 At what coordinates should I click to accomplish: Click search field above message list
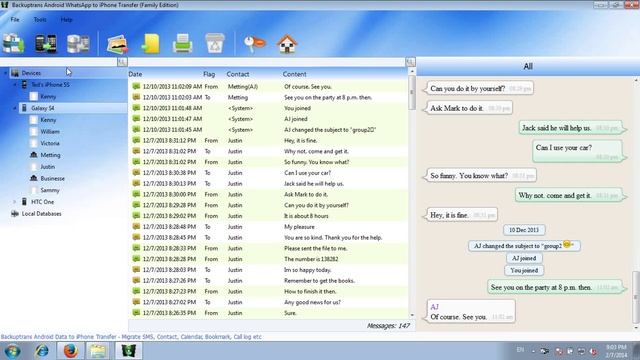point(267,62)
